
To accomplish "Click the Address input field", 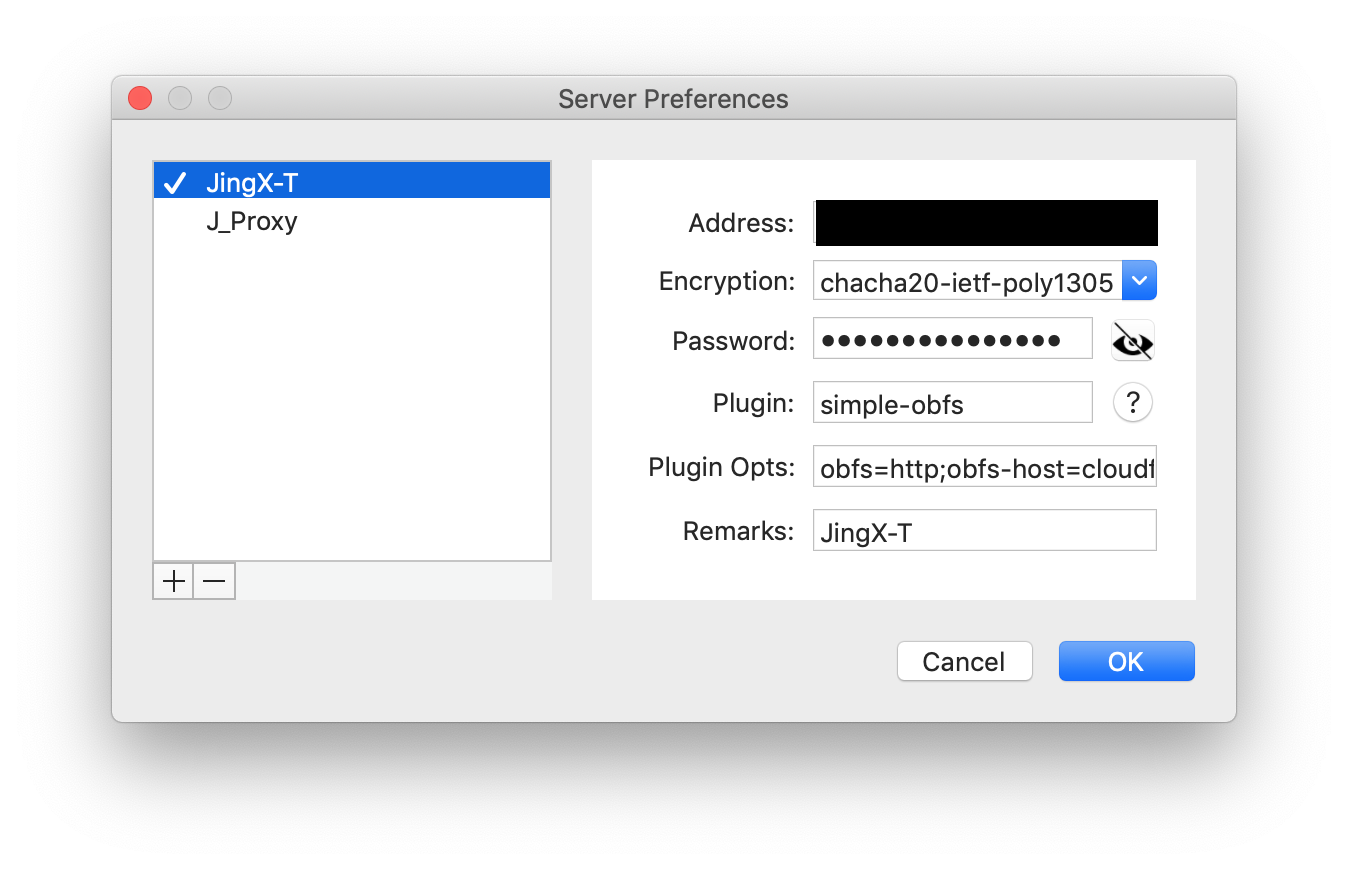I will [986, 223].
